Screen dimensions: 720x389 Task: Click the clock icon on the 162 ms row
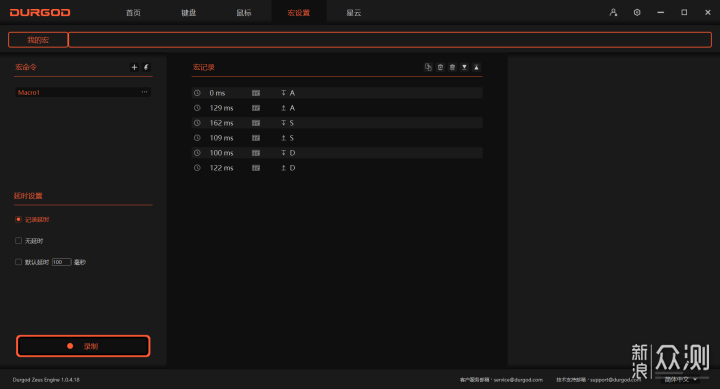(197, 123)
